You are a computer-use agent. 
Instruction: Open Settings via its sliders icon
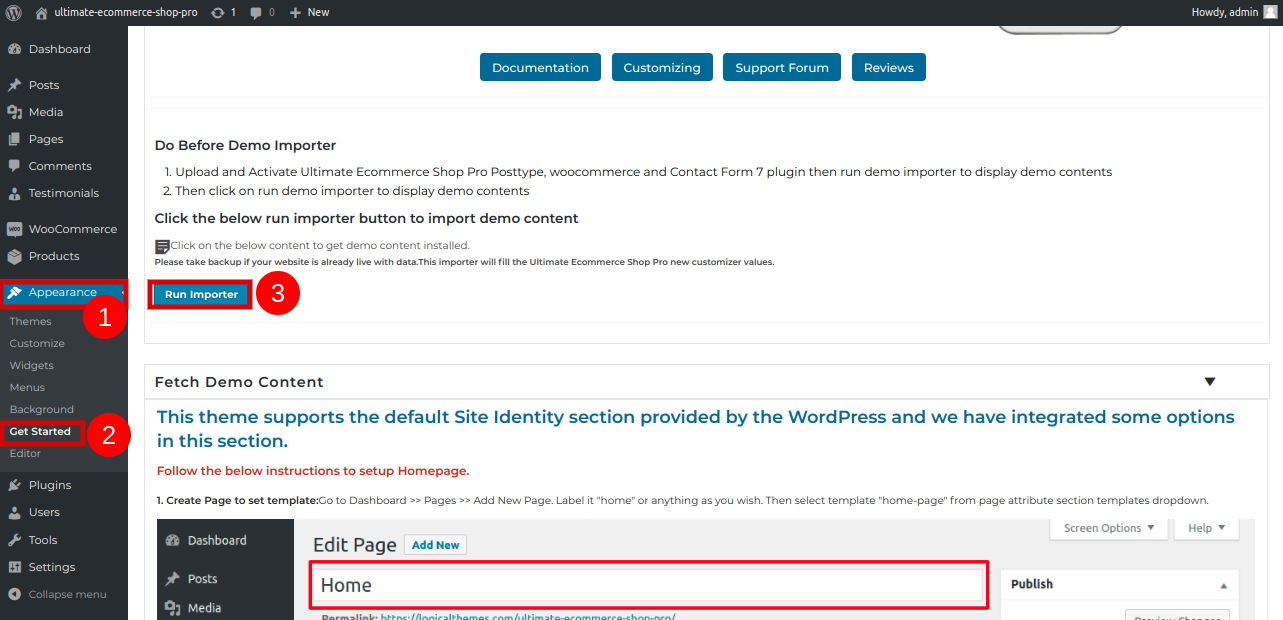pyautogui.click(x=14, y=567)
